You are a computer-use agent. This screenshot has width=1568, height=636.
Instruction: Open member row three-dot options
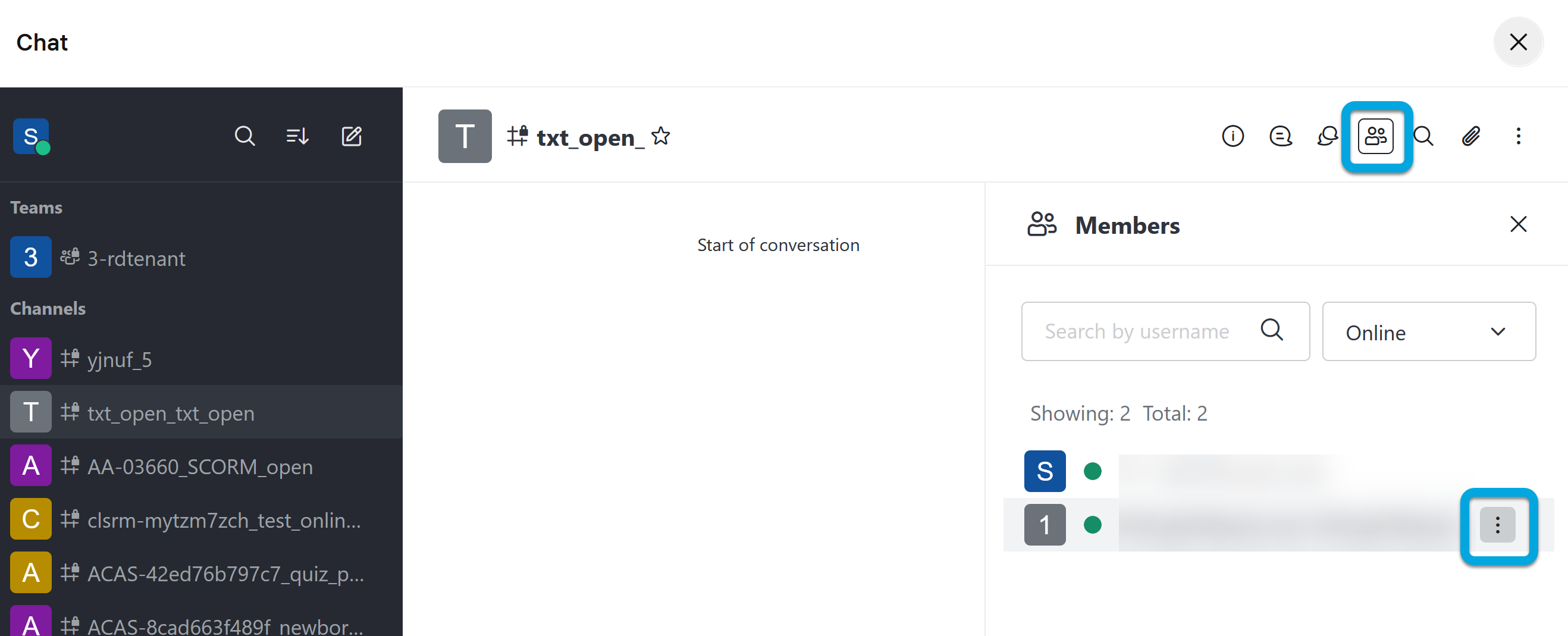tap(1497, 525)
